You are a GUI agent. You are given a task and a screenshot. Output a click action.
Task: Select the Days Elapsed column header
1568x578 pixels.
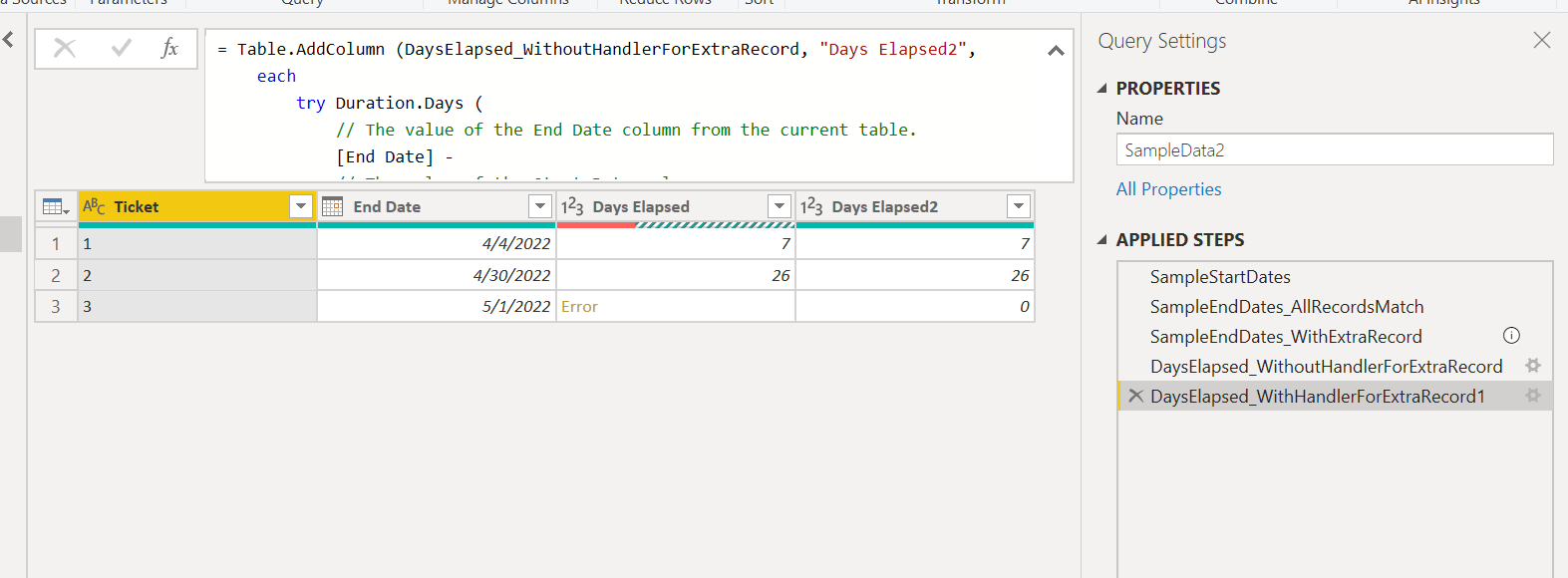click(x=676, y=206)
